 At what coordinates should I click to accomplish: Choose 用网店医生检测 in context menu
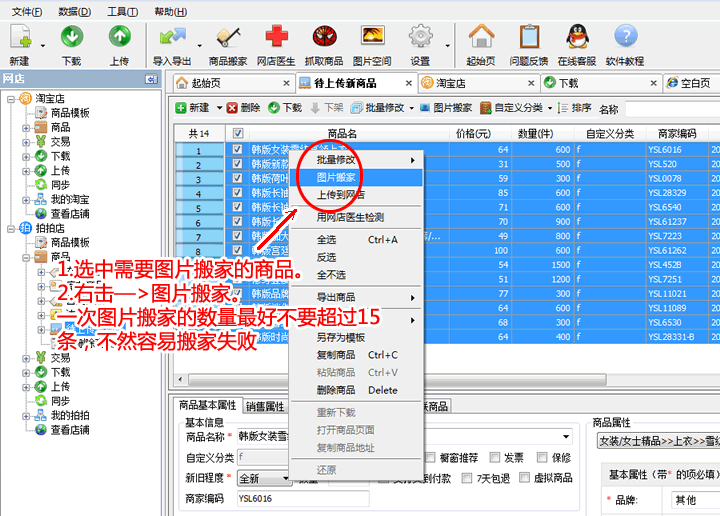(x=356, y=217)
